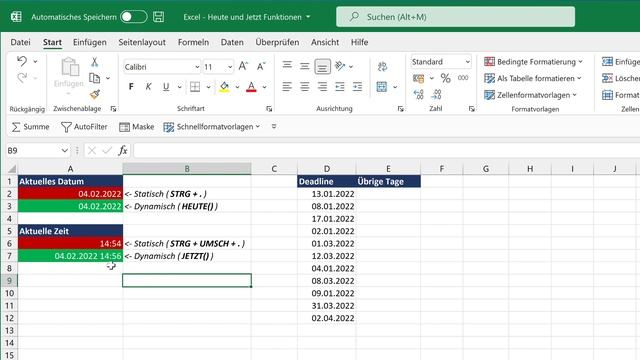Open Als Tabelle formatieren menu
The width and height of the screenshot is (640, 360).
point(533,78)
